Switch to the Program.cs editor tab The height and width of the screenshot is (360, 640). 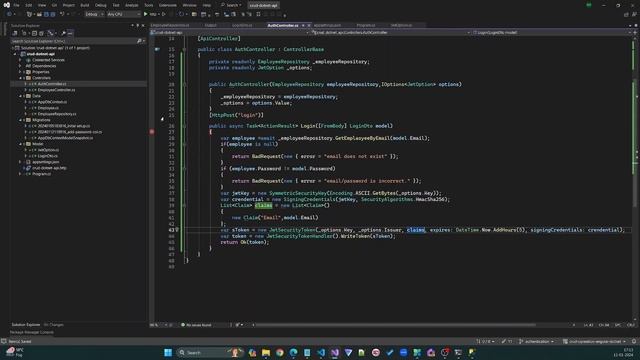[366, 25]
